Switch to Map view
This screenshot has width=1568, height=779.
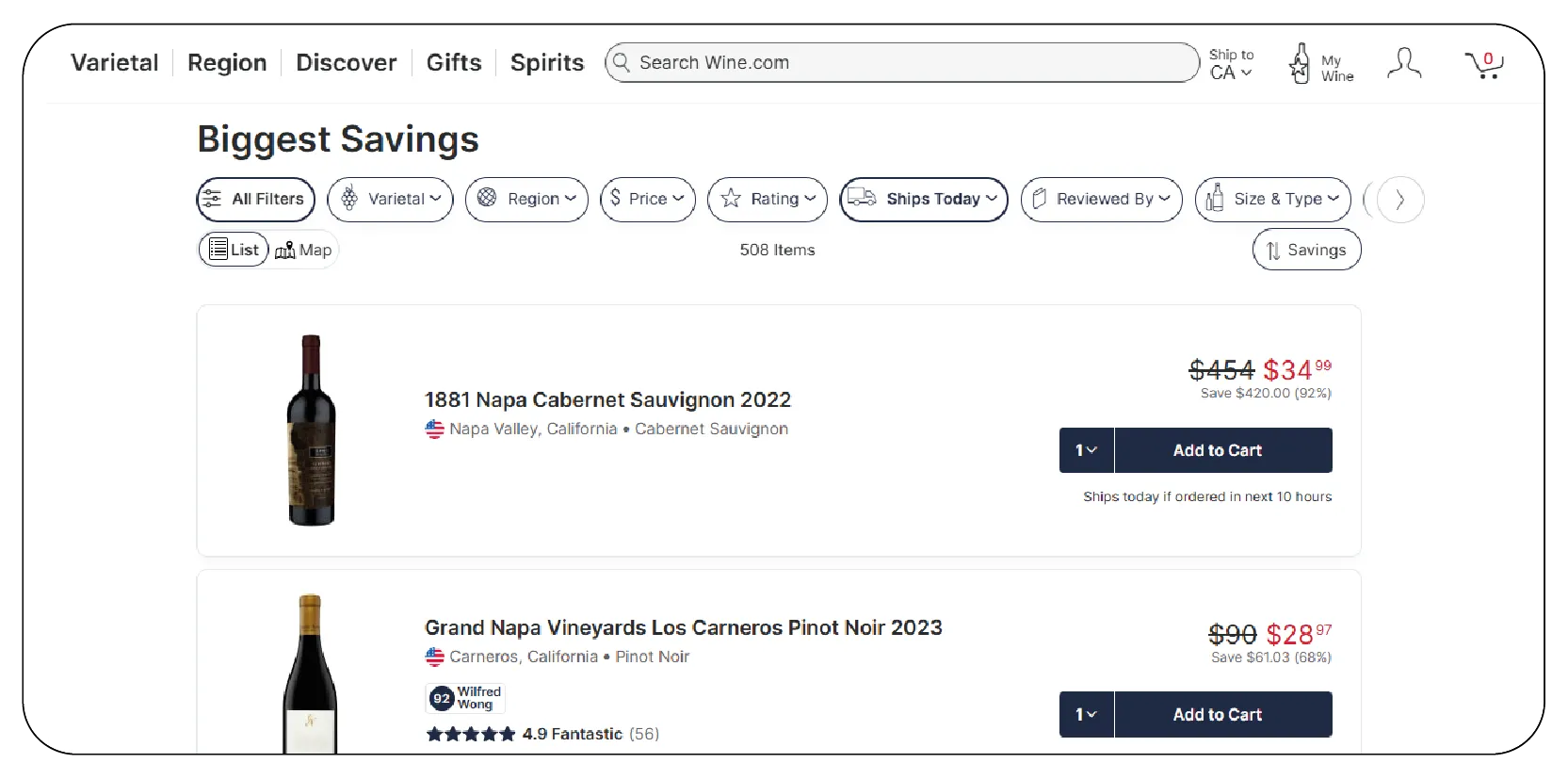point(303,250)
